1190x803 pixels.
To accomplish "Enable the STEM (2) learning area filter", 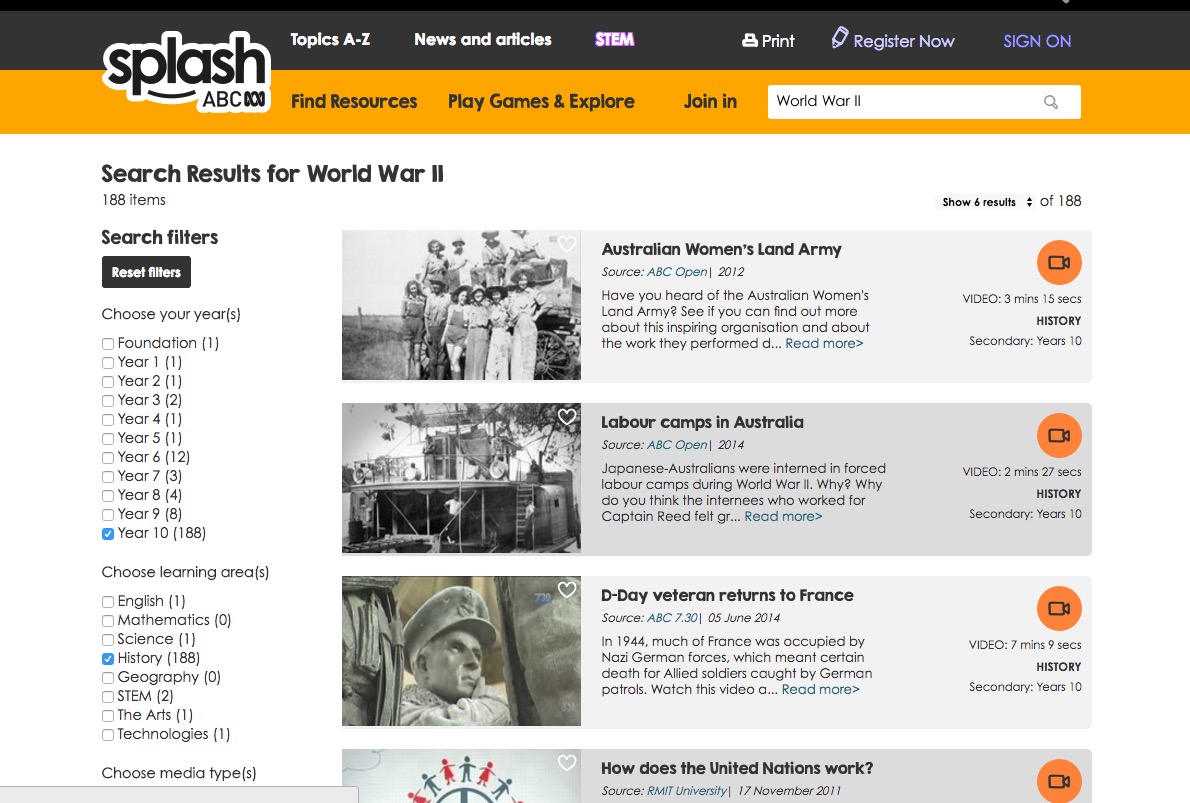I will coord(108,697).
